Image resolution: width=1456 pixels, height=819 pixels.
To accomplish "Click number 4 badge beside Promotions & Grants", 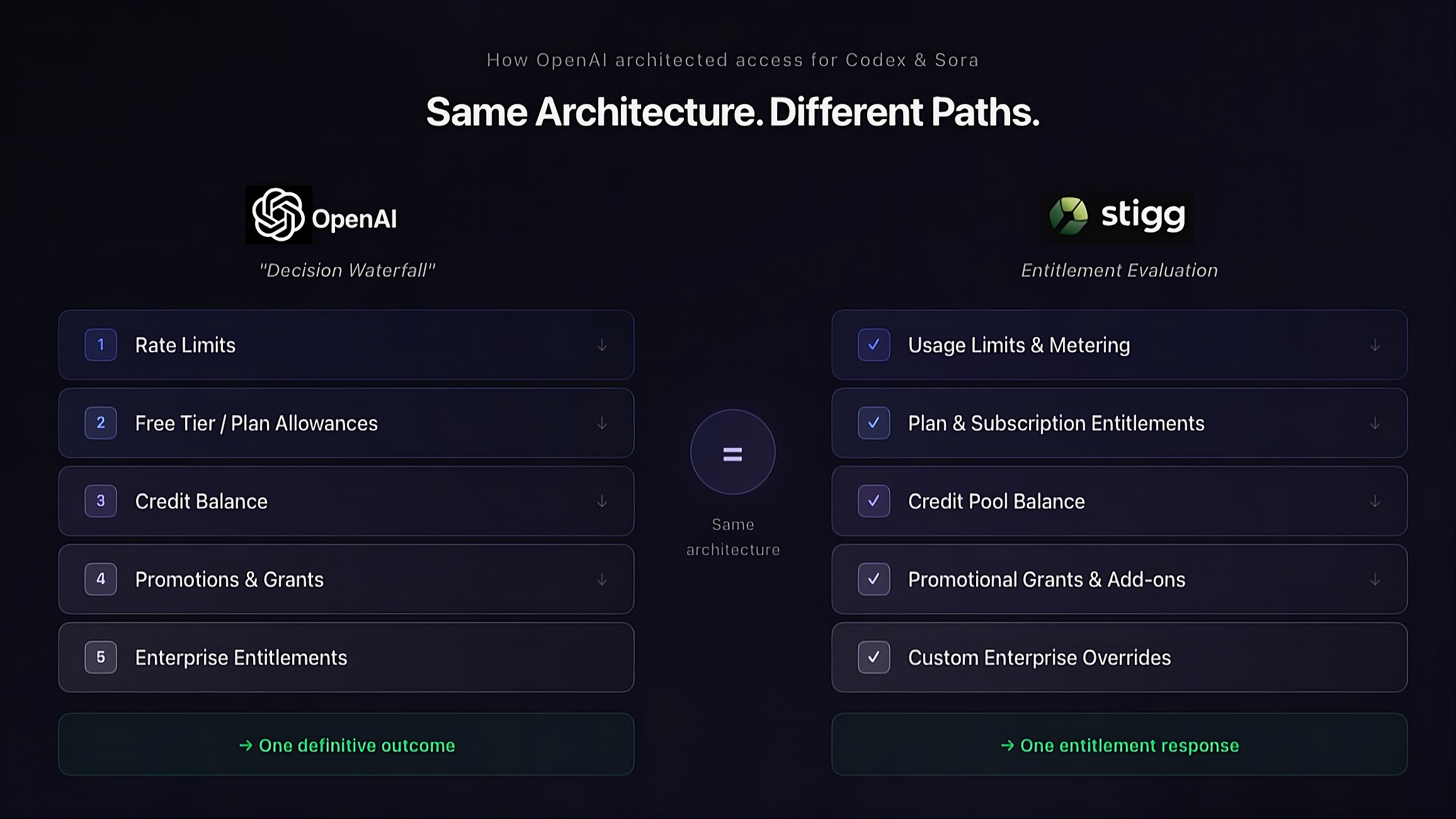I will click(x=101, y=579).
